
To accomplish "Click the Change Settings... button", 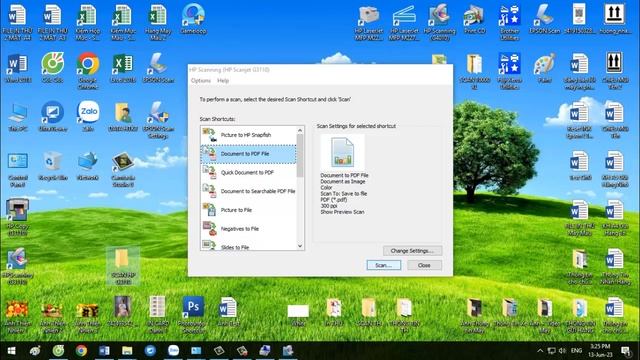I will tap(412, 251).
